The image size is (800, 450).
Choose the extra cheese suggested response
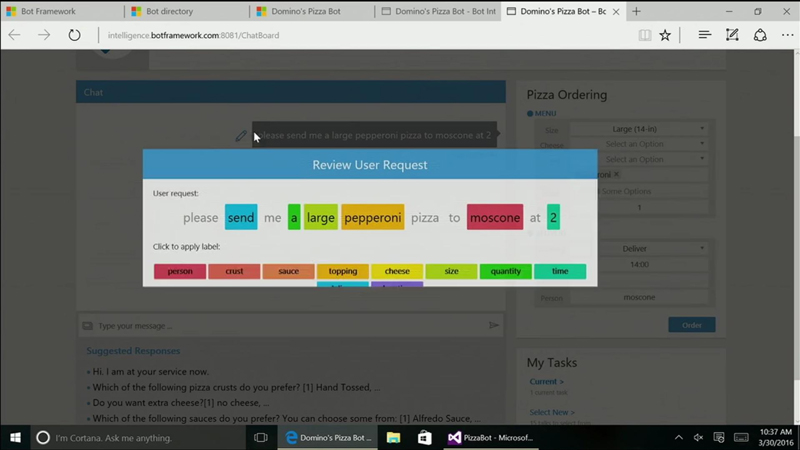181,403
